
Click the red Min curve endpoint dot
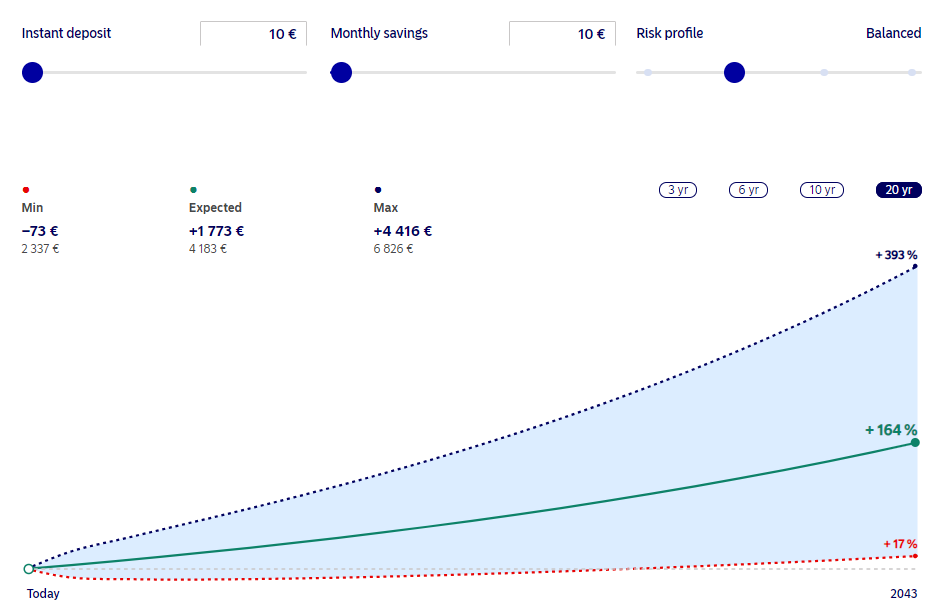tap(915, 556)
